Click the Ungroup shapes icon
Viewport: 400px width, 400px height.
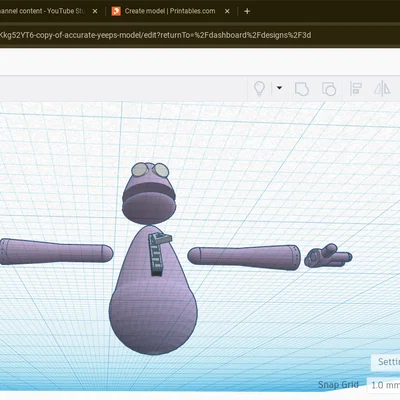329,89
